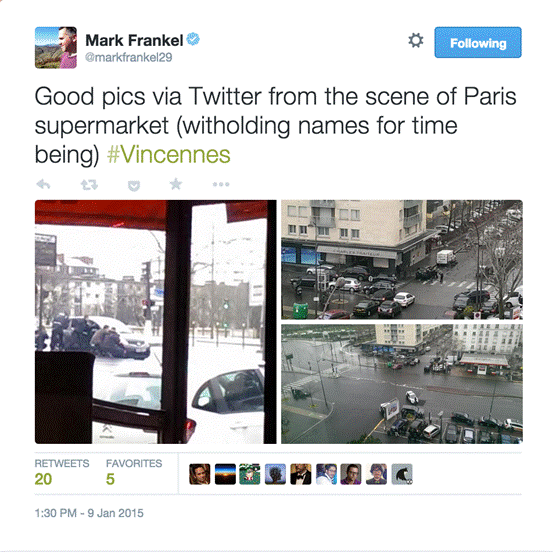This screenshot has width=553, height=552.
Task: Save tweet with the Pocket icon
Action: (134, 185)
